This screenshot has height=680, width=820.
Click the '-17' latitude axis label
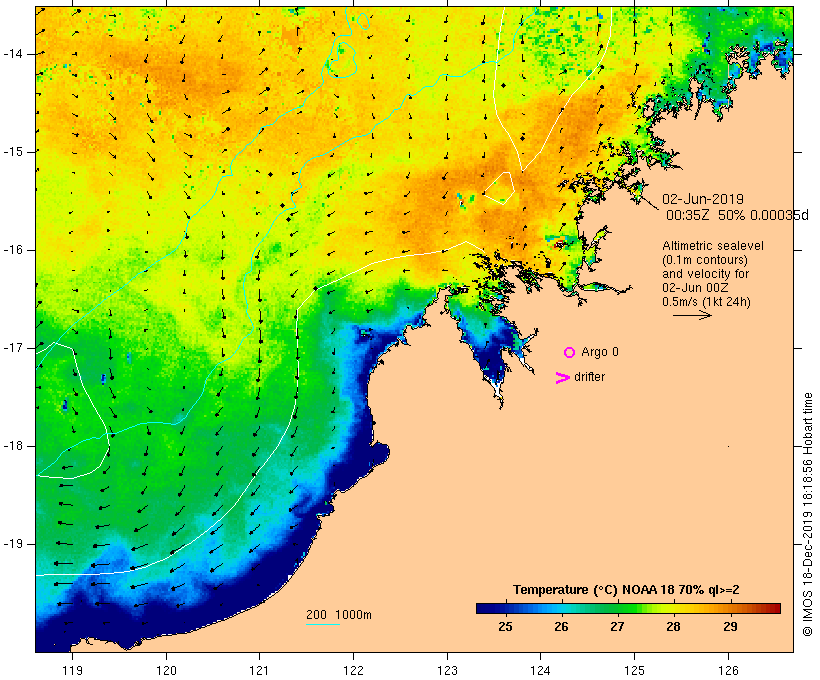(13, 348)
